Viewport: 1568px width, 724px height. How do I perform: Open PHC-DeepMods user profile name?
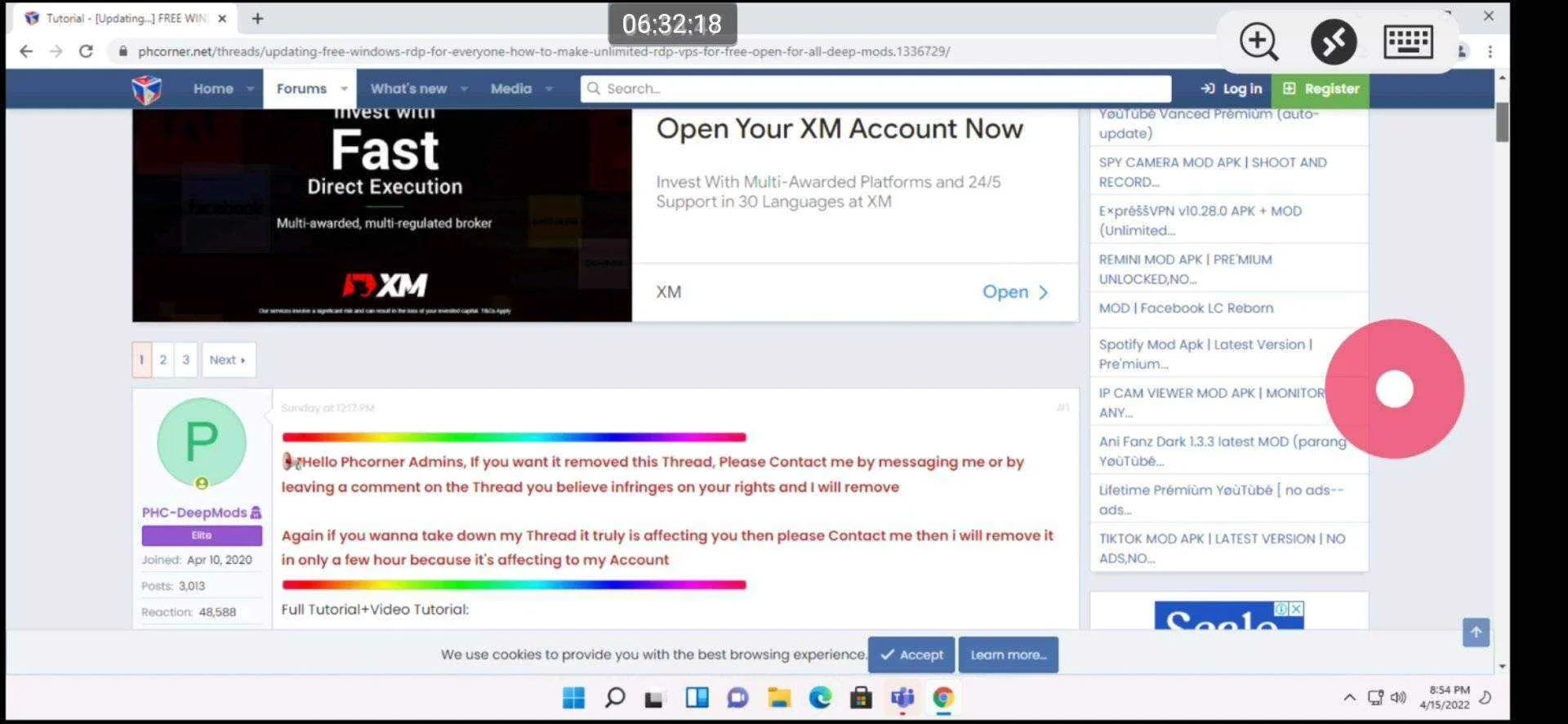point(194,513)
